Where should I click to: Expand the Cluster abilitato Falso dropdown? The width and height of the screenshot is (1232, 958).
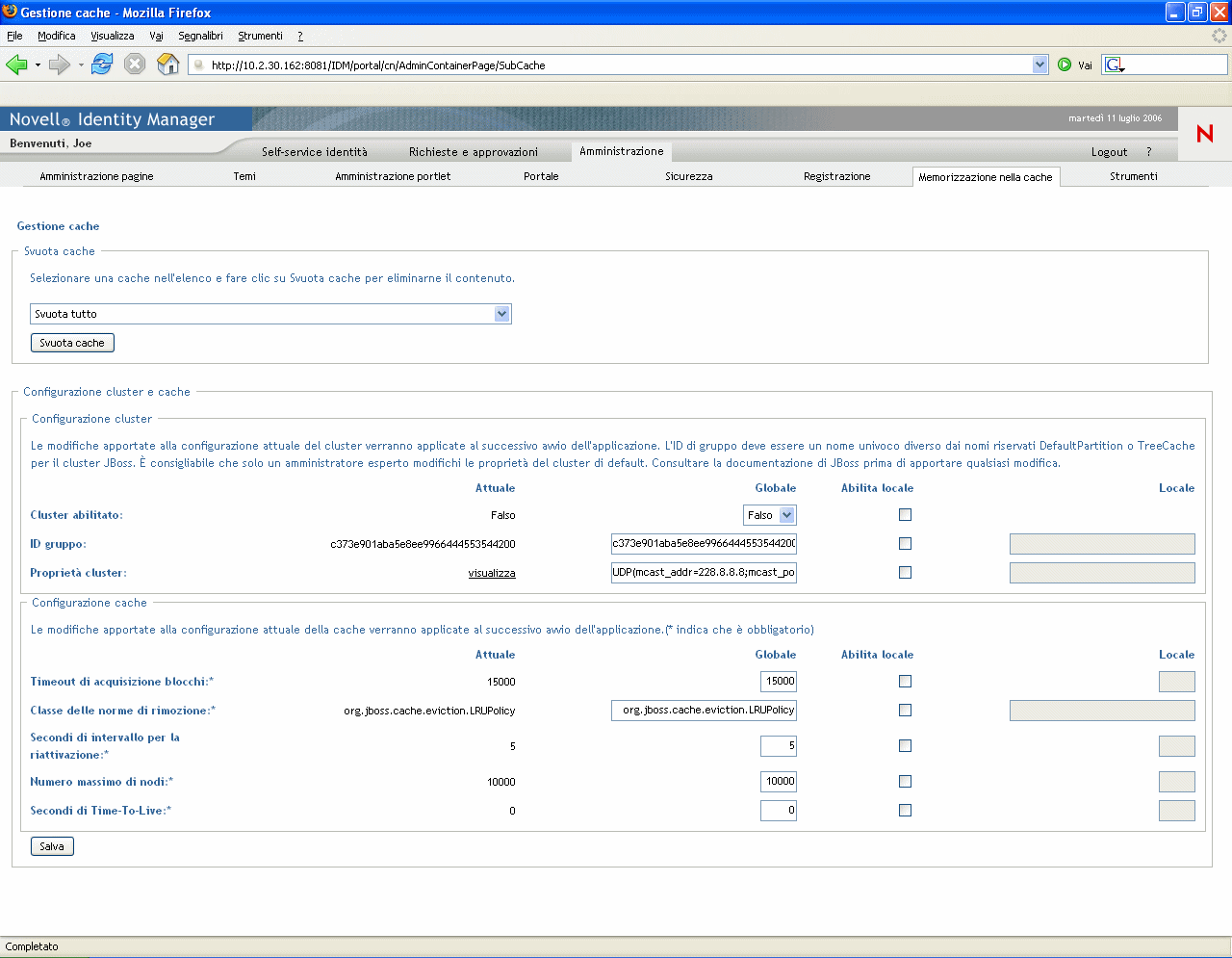coord(786,515)
